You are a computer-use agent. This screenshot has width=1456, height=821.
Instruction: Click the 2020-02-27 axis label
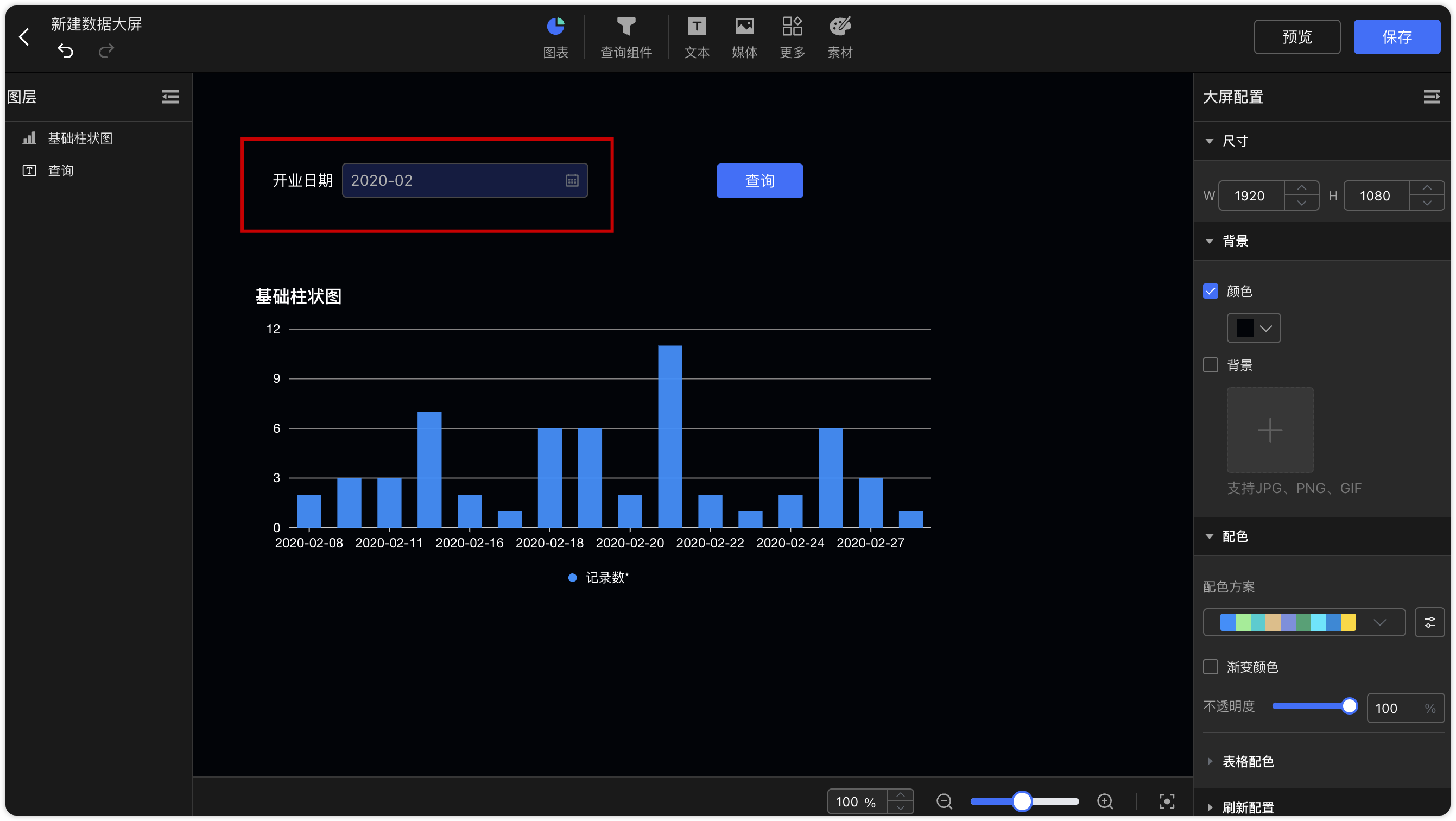(x=870, y=543)
